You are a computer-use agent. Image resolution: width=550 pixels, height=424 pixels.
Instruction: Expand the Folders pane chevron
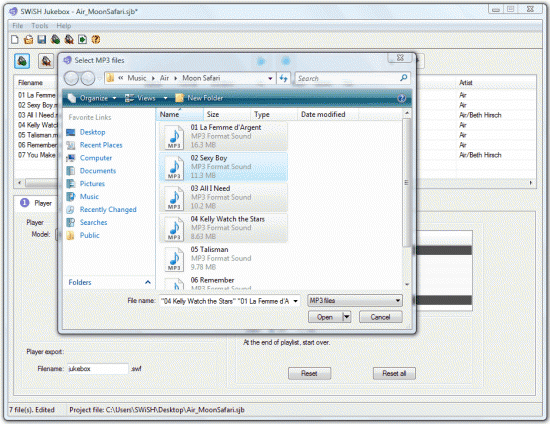148,282
